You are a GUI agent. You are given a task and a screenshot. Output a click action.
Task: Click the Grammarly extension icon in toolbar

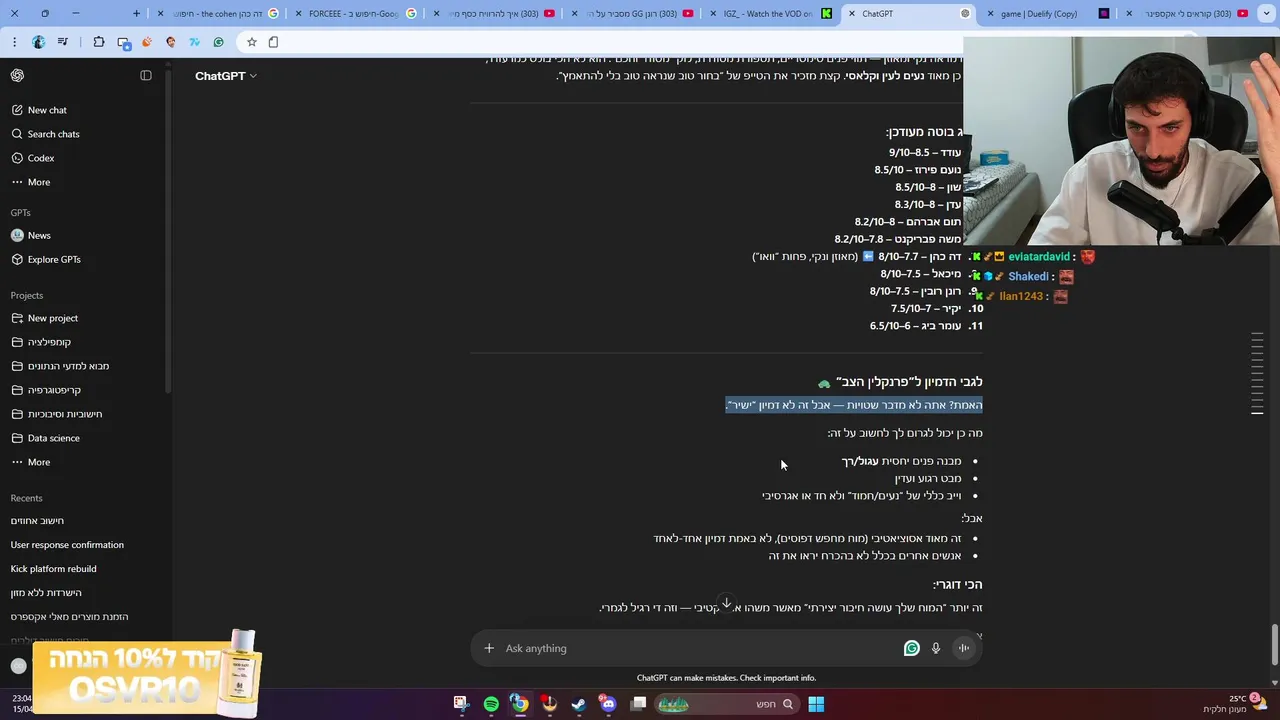[219, 42]
